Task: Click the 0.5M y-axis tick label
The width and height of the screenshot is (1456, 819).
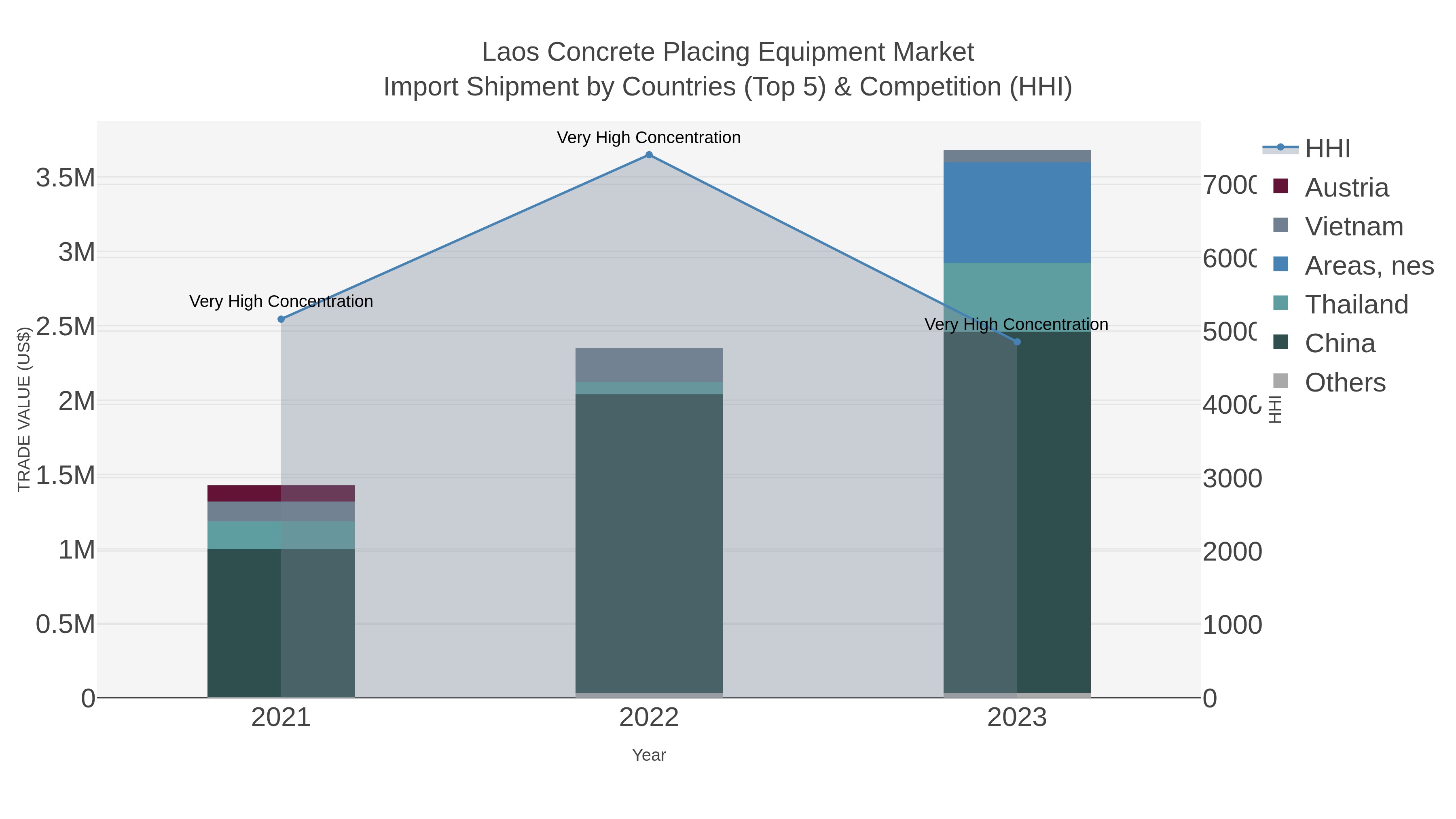Action: point(66,624)
